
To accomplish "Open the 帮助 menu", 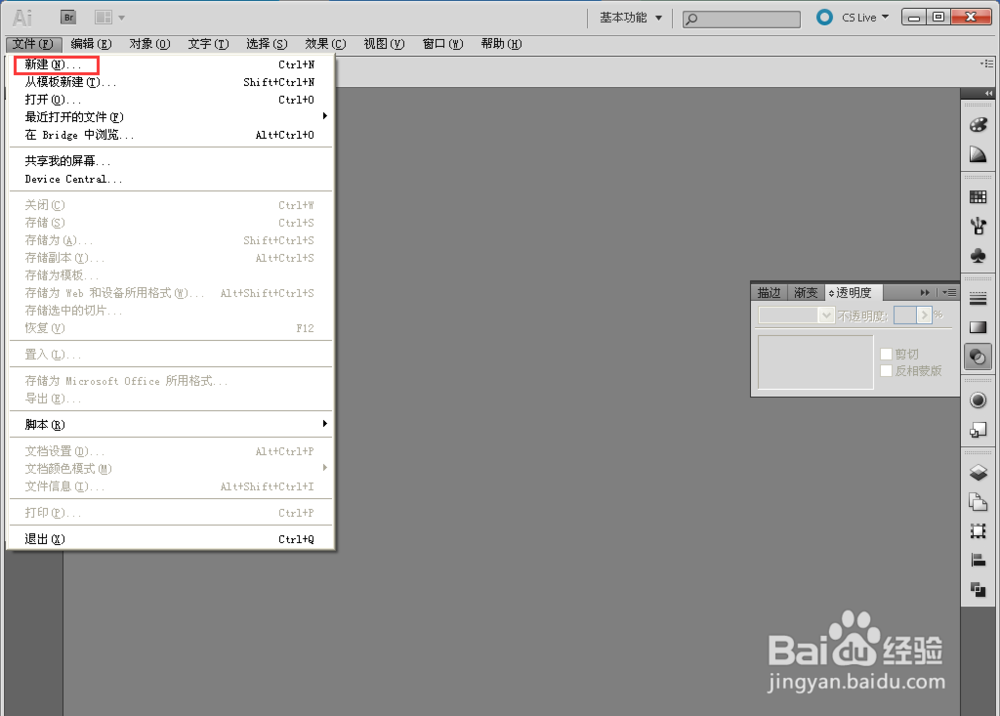I will [x=501, y=44].
